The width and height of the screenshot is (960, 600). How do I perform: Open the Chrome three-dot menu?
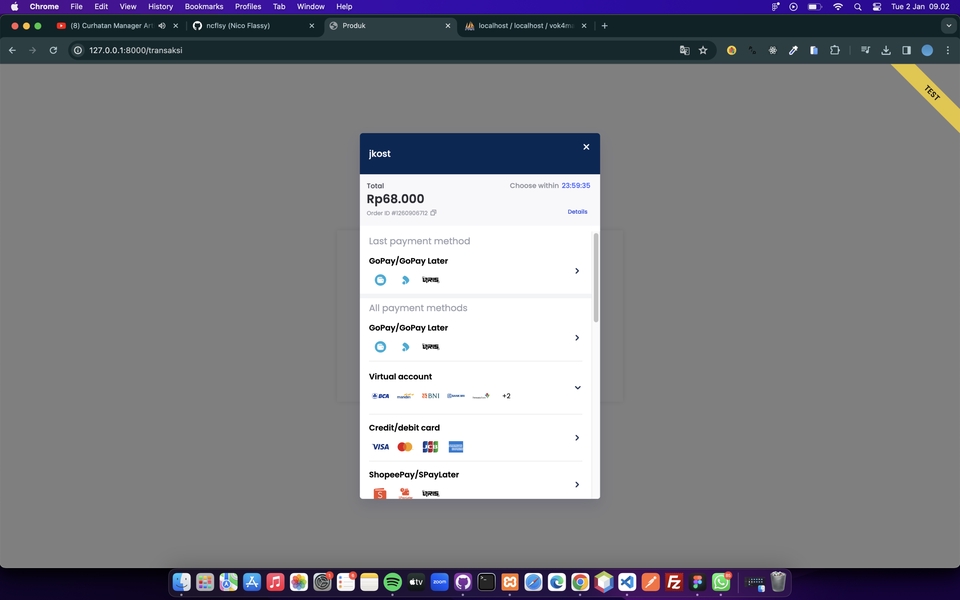tap(948, 50)
